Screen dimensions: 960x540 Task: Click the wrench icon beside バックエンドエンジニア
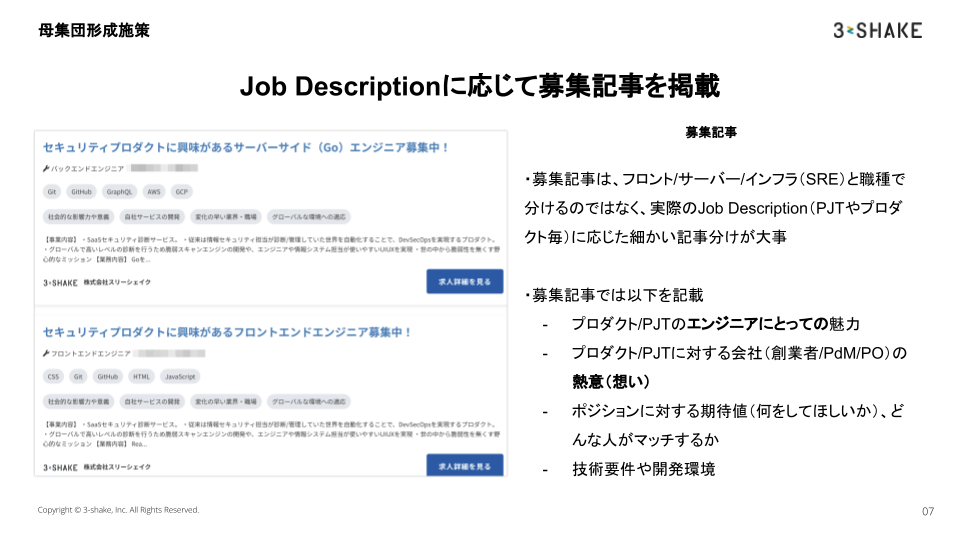[x=46, y=168]
